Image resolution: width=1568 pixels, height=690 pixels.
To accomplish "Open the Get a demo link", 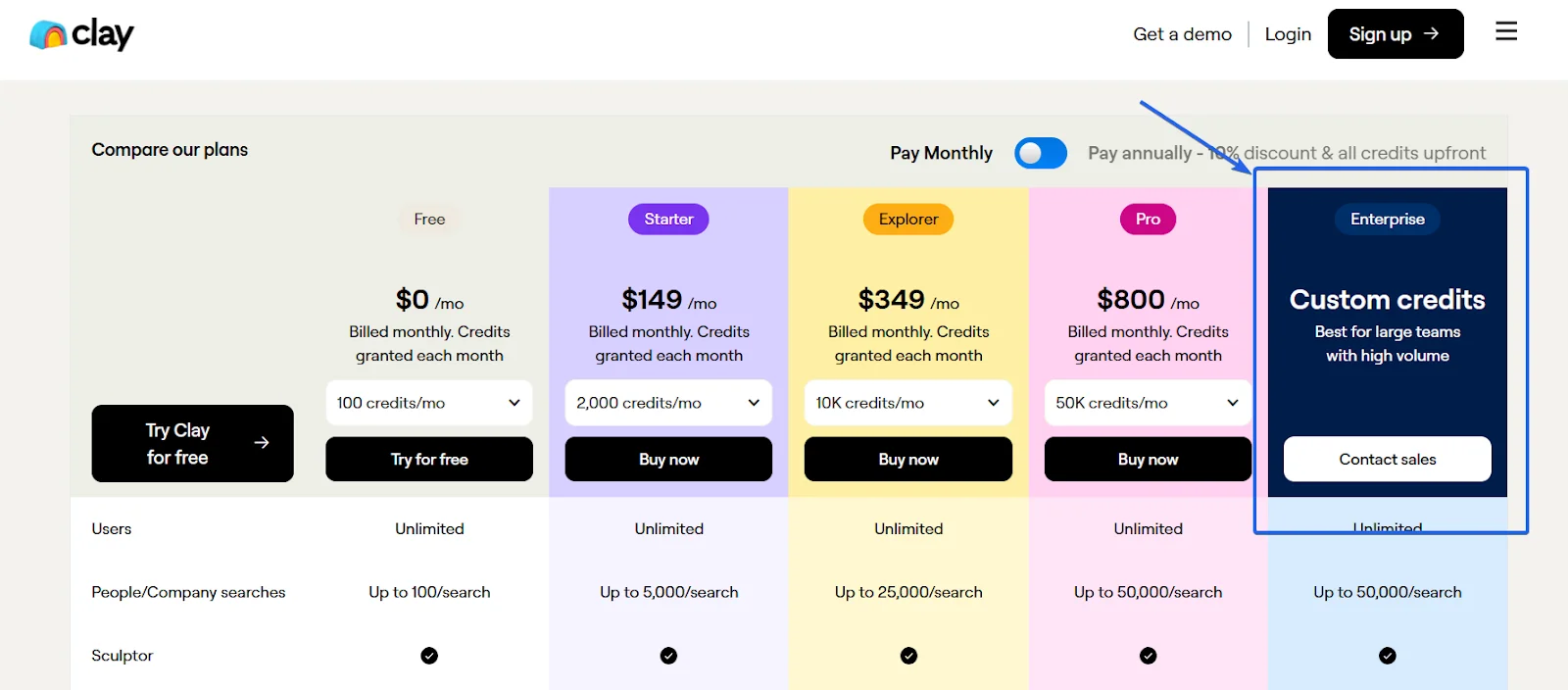I will coord(1182,34).
